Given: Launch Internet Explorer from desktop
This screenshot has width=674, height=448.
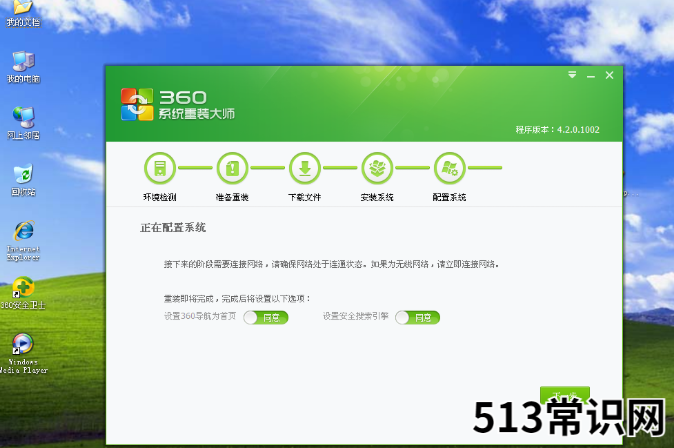Looking at the screenshot, I should [x=23, y=241].
